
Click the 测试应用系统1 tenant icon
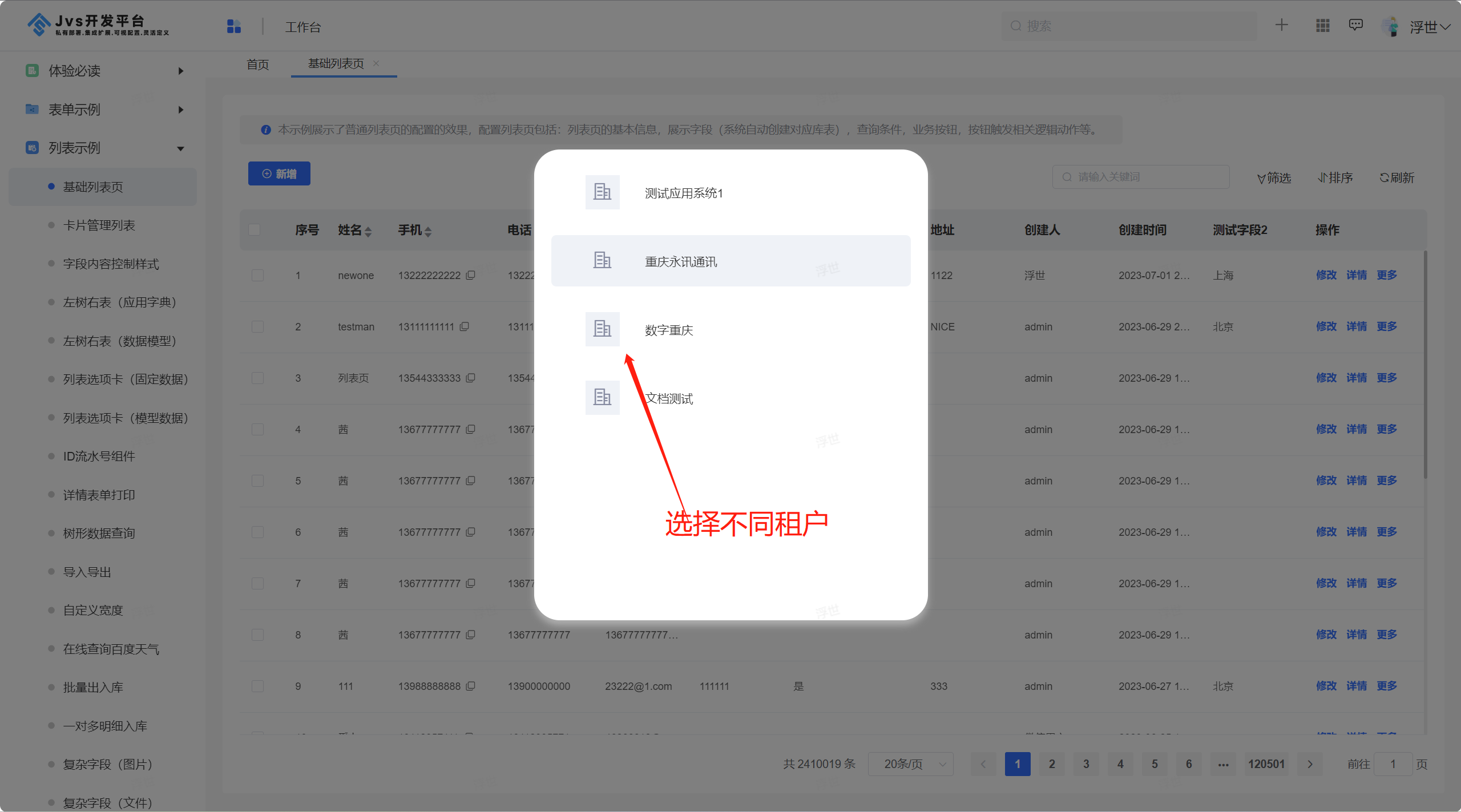click(602, 192)
